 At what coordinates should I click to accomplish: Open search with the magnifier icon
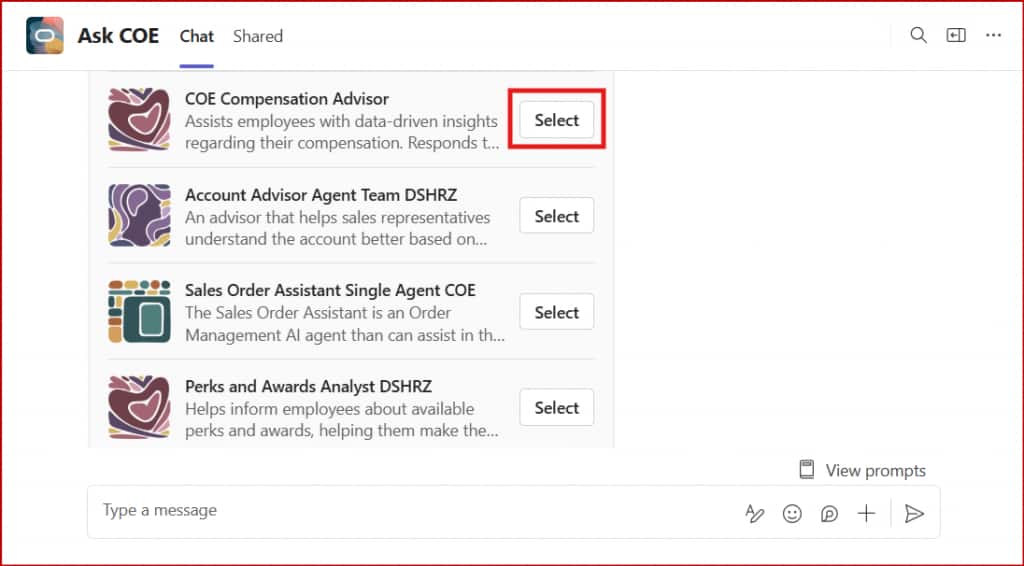pos(918,36)
